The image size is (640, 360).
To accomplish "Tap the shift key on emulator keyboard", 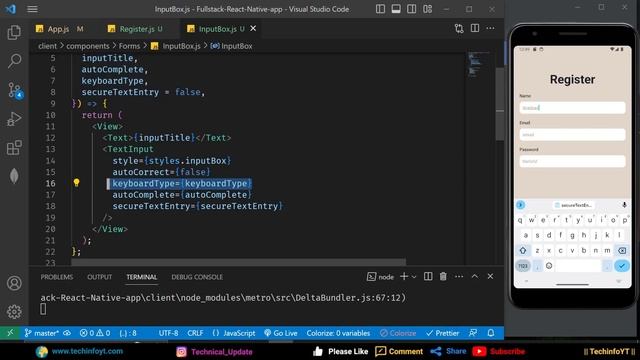I will (523, 251).
